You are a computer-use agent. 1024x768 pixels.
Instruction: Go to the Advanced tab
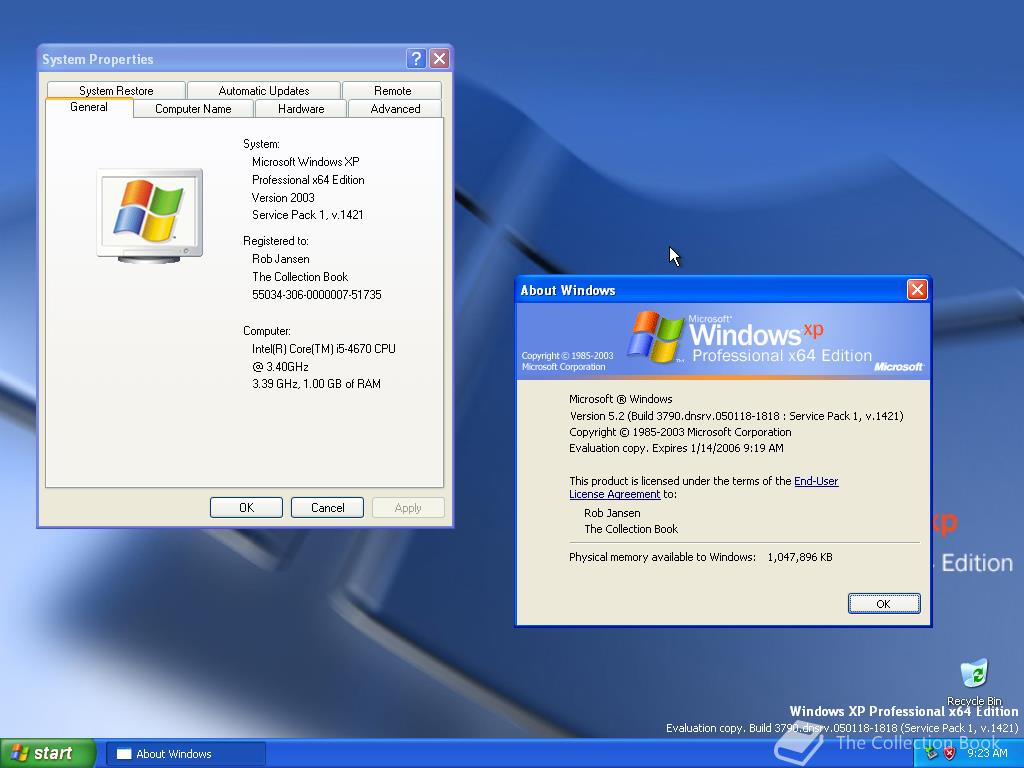tap(395, 108)
